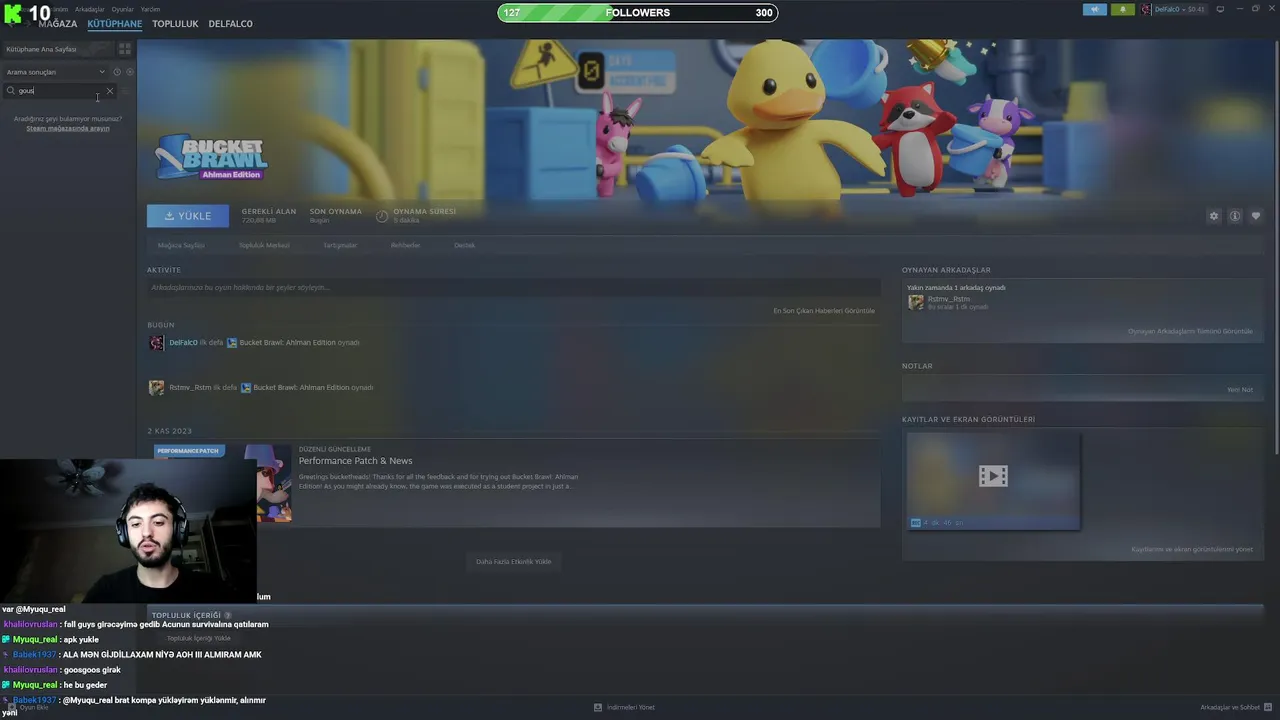Open the TOPLULUK community tab

coord(175,23)
